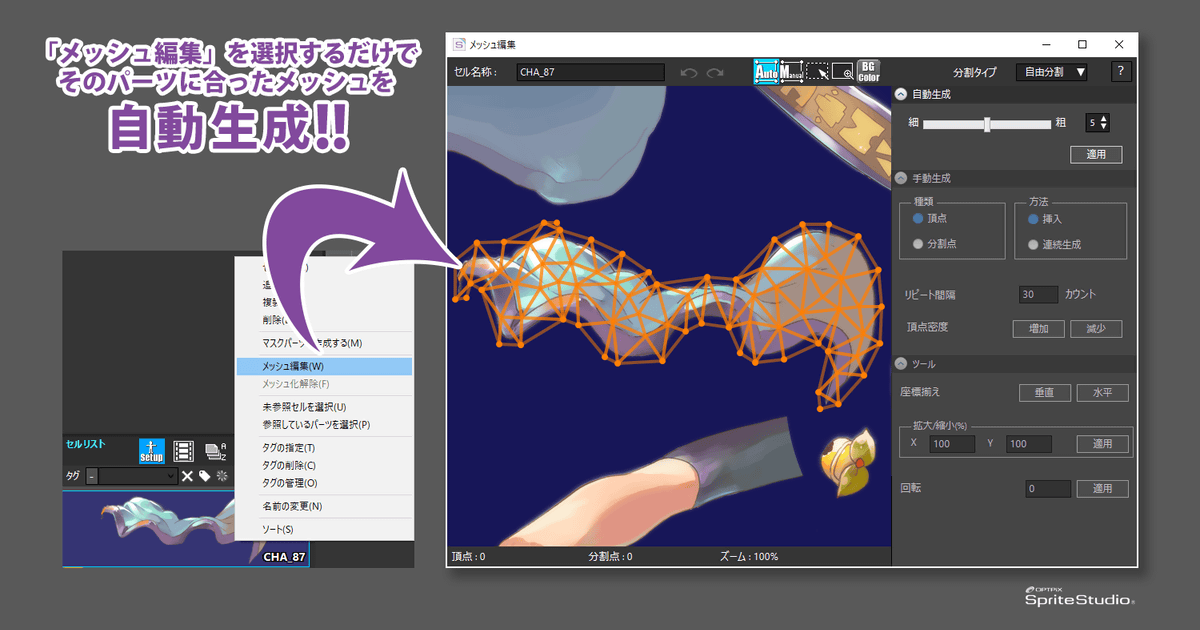Select the 分割点 radio button

pyautogui.click(x=918, y=243)
